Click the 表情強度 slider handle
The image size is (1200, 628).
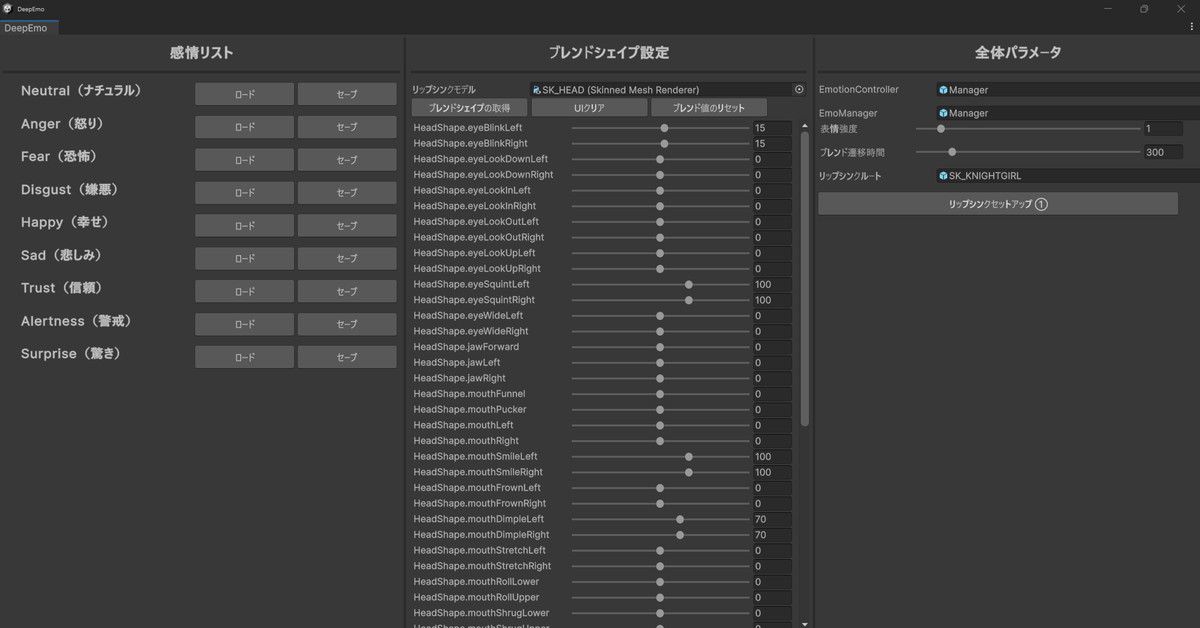click(941, 129)
